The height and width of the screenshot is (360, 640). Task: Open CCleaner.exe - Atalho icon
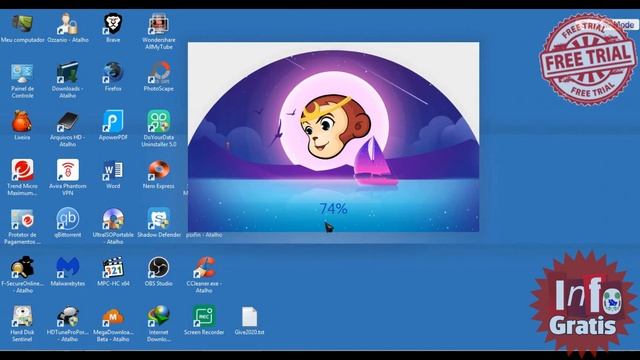[x=204, y=267]
